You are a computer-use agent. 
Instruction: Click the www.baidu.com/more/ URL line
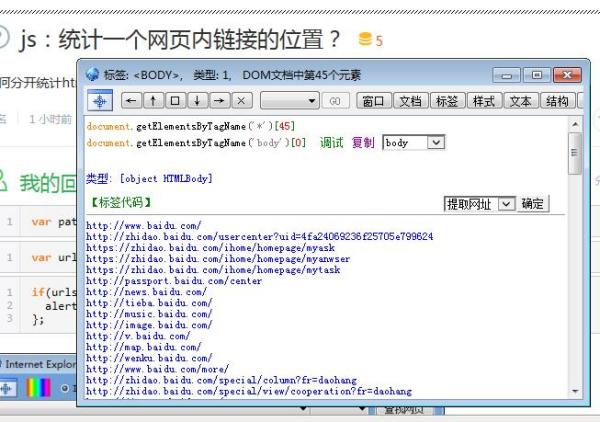pos(157,370)
